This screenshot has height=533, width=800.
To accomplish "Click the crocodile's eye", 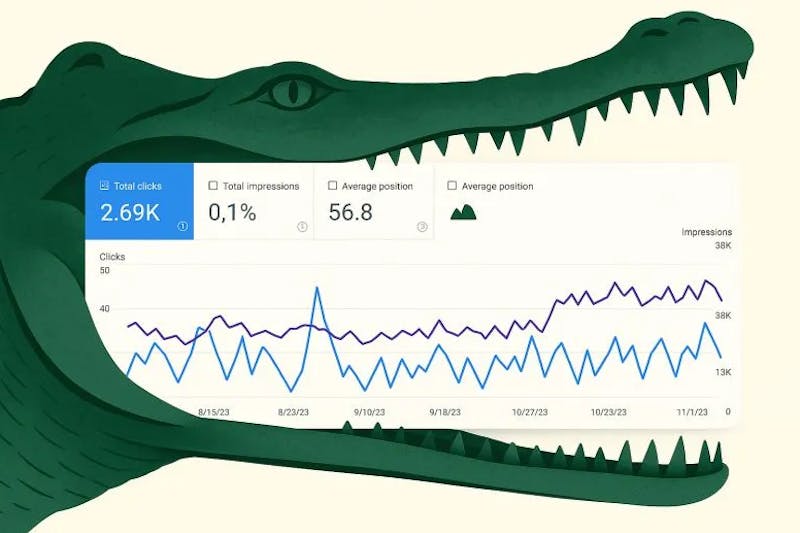I will [x=293, y=92].
